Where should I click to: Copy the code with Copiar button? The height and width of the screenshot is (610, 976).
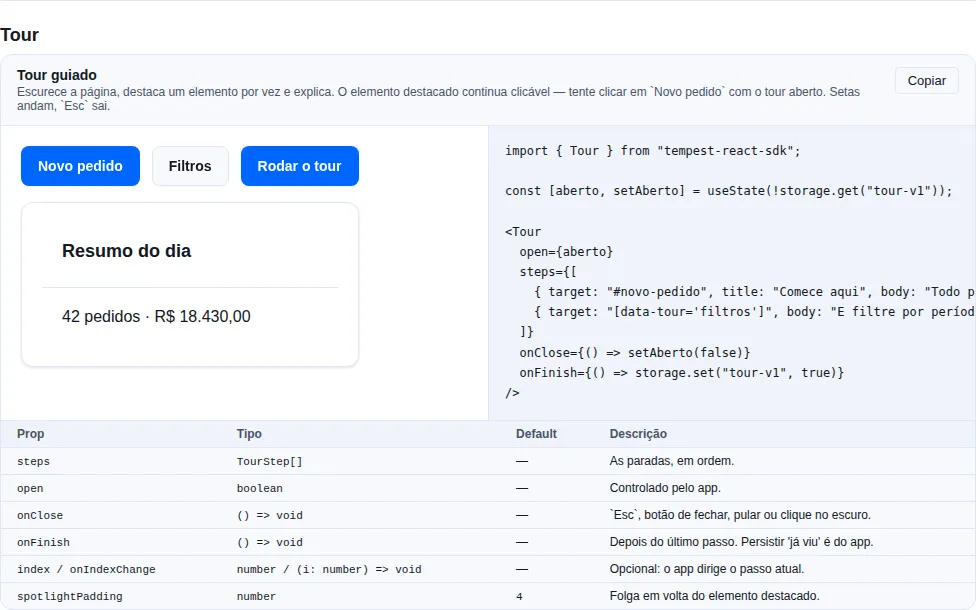[926, 81]
